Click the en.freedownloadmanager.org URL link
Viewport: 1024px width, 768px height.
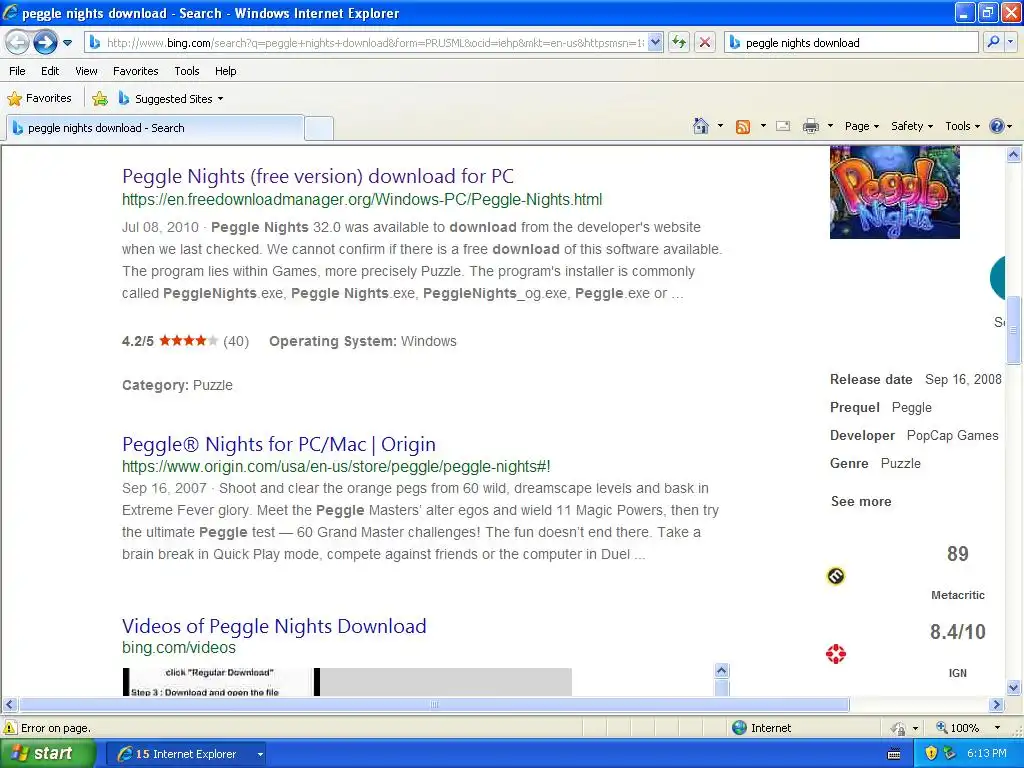point(362,200)
